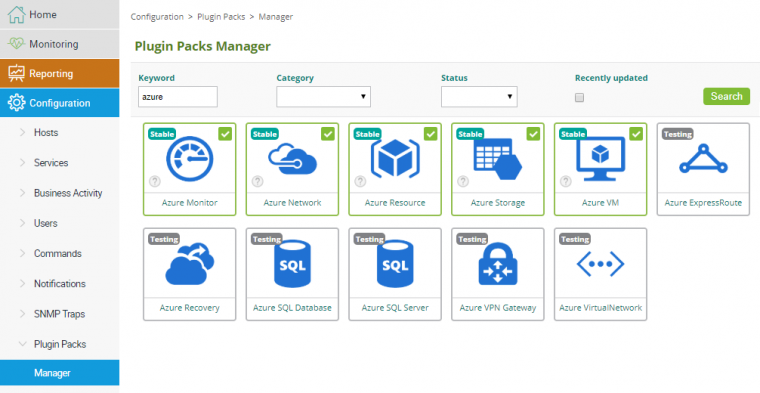Click Testing badge on Azure ExpressRoute
760x393 pixels.
[x=678, y=134]
